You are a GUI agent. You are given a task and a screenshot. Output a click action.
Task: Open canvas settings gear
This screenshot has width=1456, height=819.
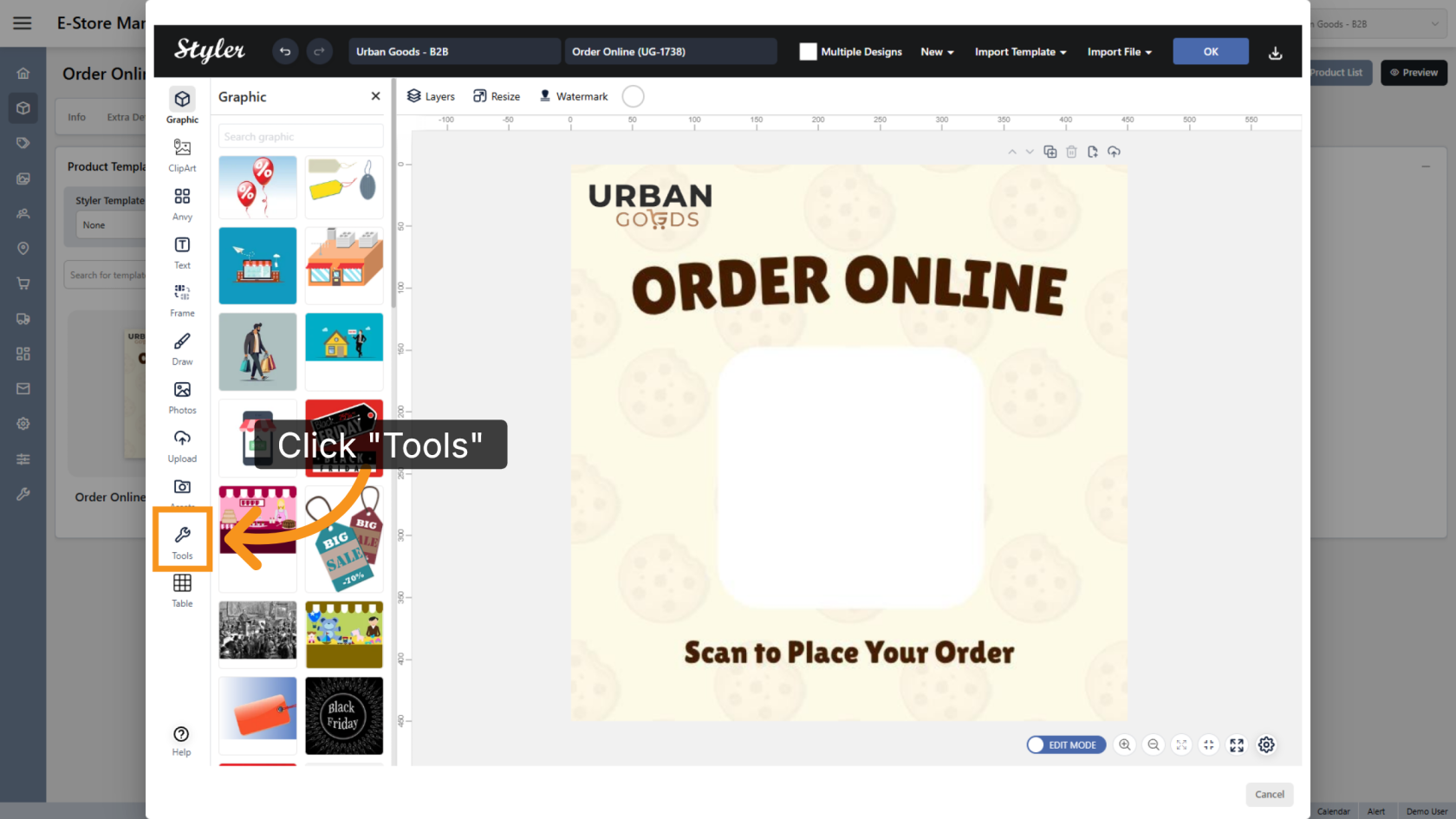[1266, 745]
